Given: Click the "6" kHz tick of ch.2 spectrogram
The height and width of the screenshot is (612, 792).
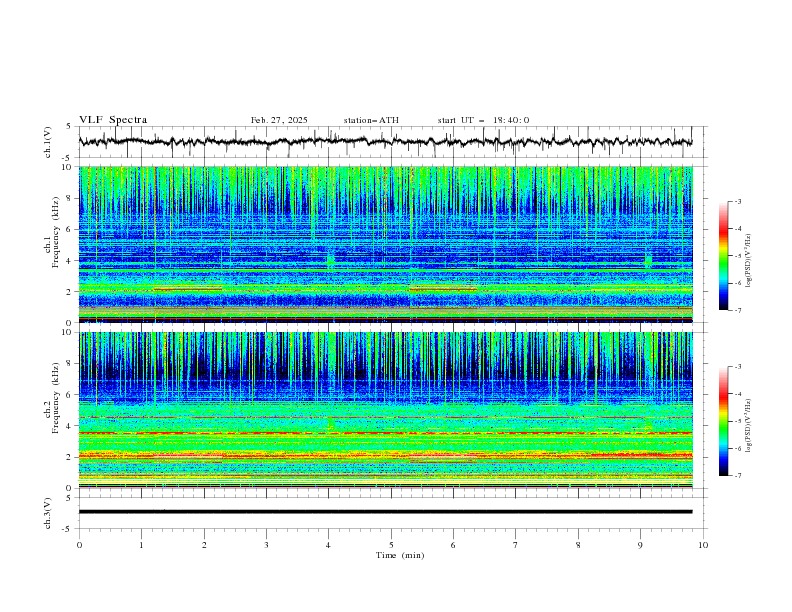Looking at the screenshot, I should pos(71,394).
